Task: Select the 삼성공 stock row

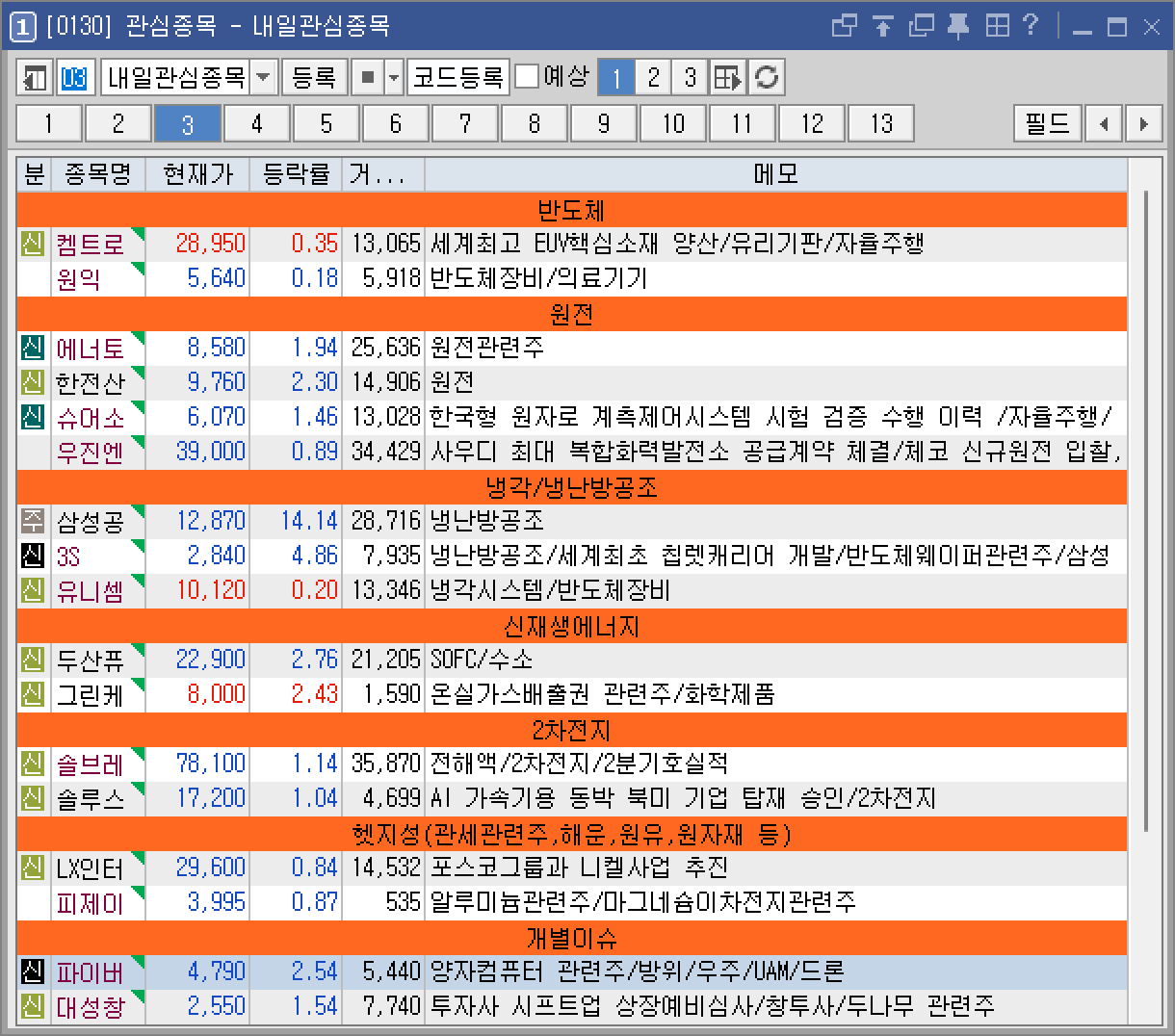Action: pyautogui.click(x=91, y=522)
